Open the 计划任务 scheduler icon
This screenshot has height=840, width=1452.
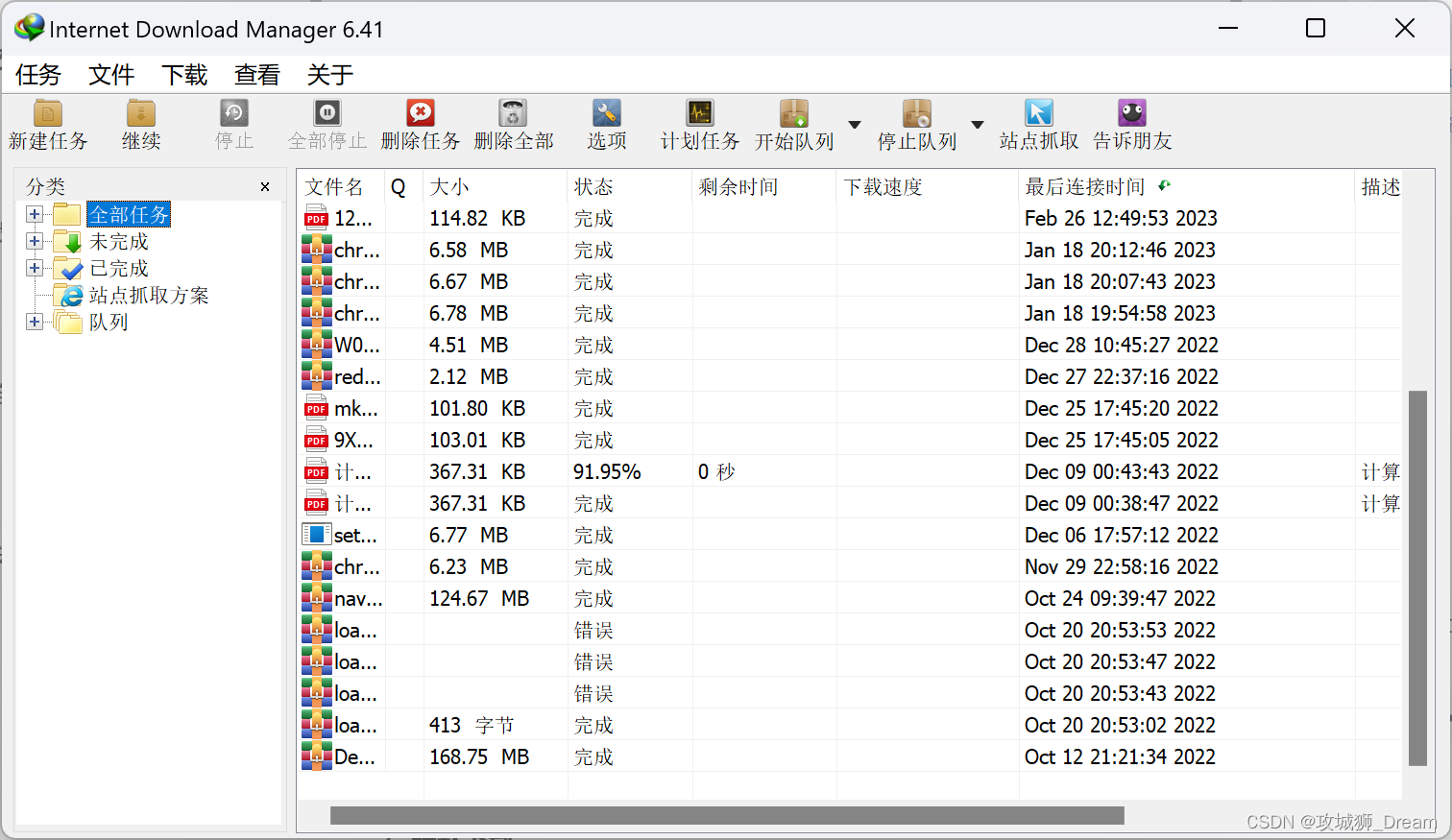click(700, 113)
